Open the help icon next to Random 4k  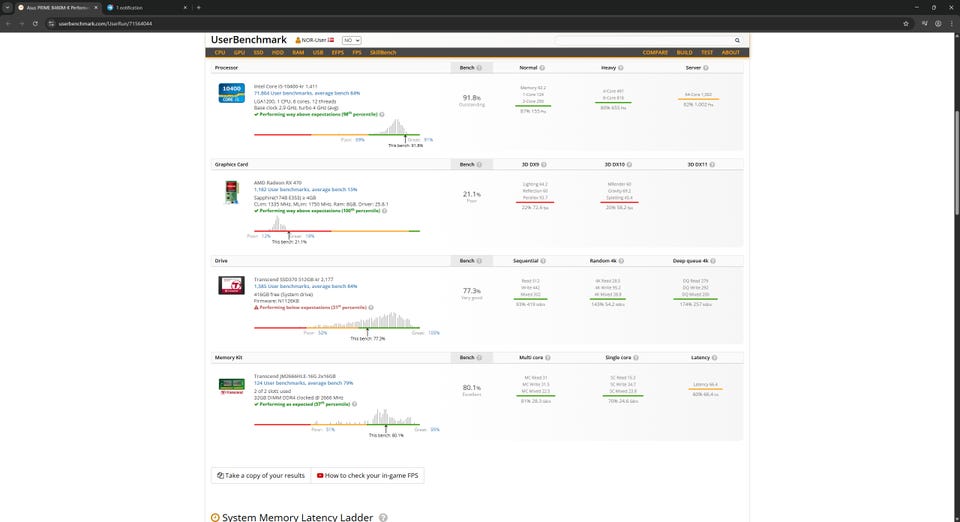pyautogui.click(x=621, y=261)
